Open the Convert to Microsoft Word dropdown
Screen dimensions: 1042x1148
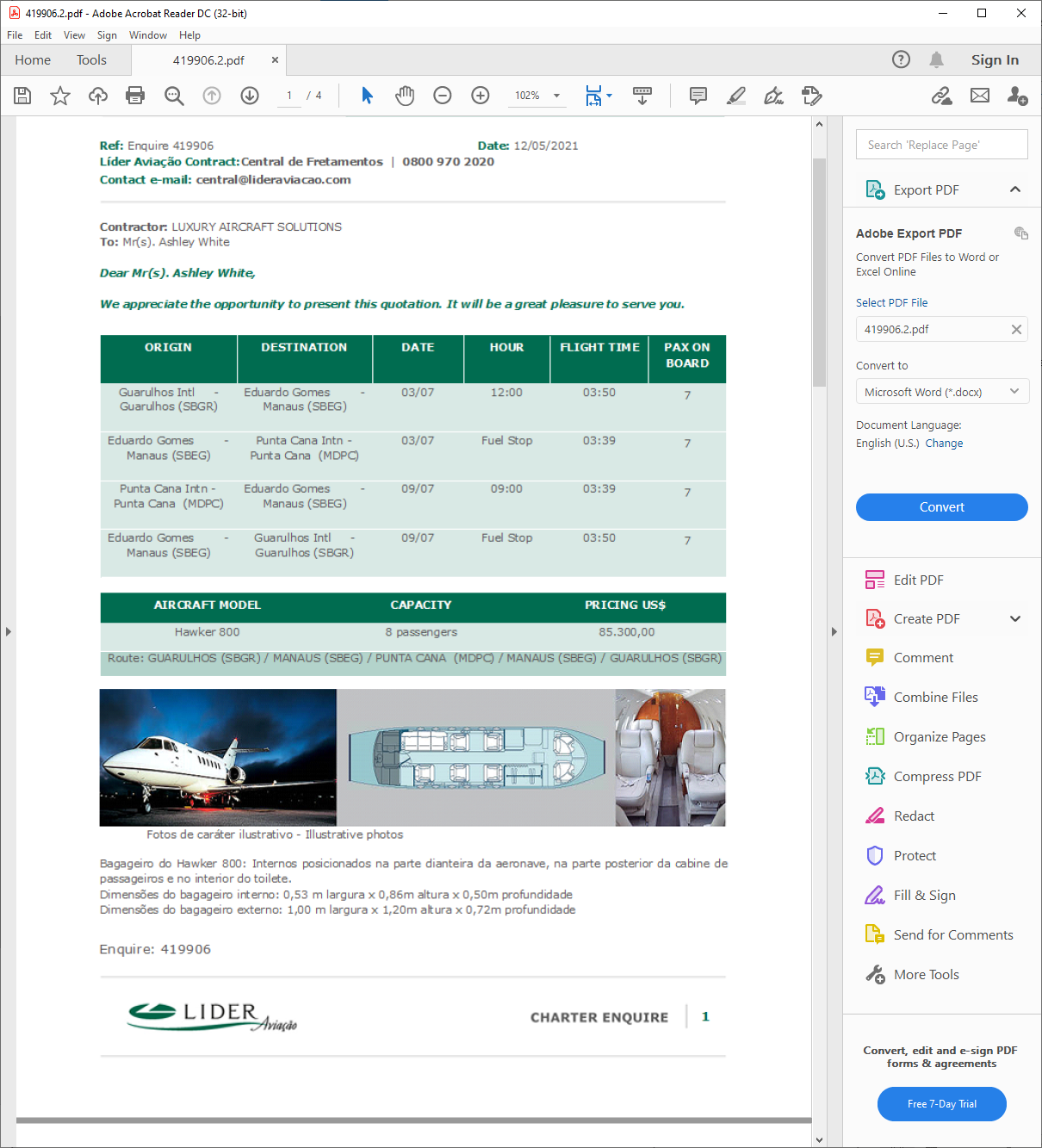click(x=942, y=392)
